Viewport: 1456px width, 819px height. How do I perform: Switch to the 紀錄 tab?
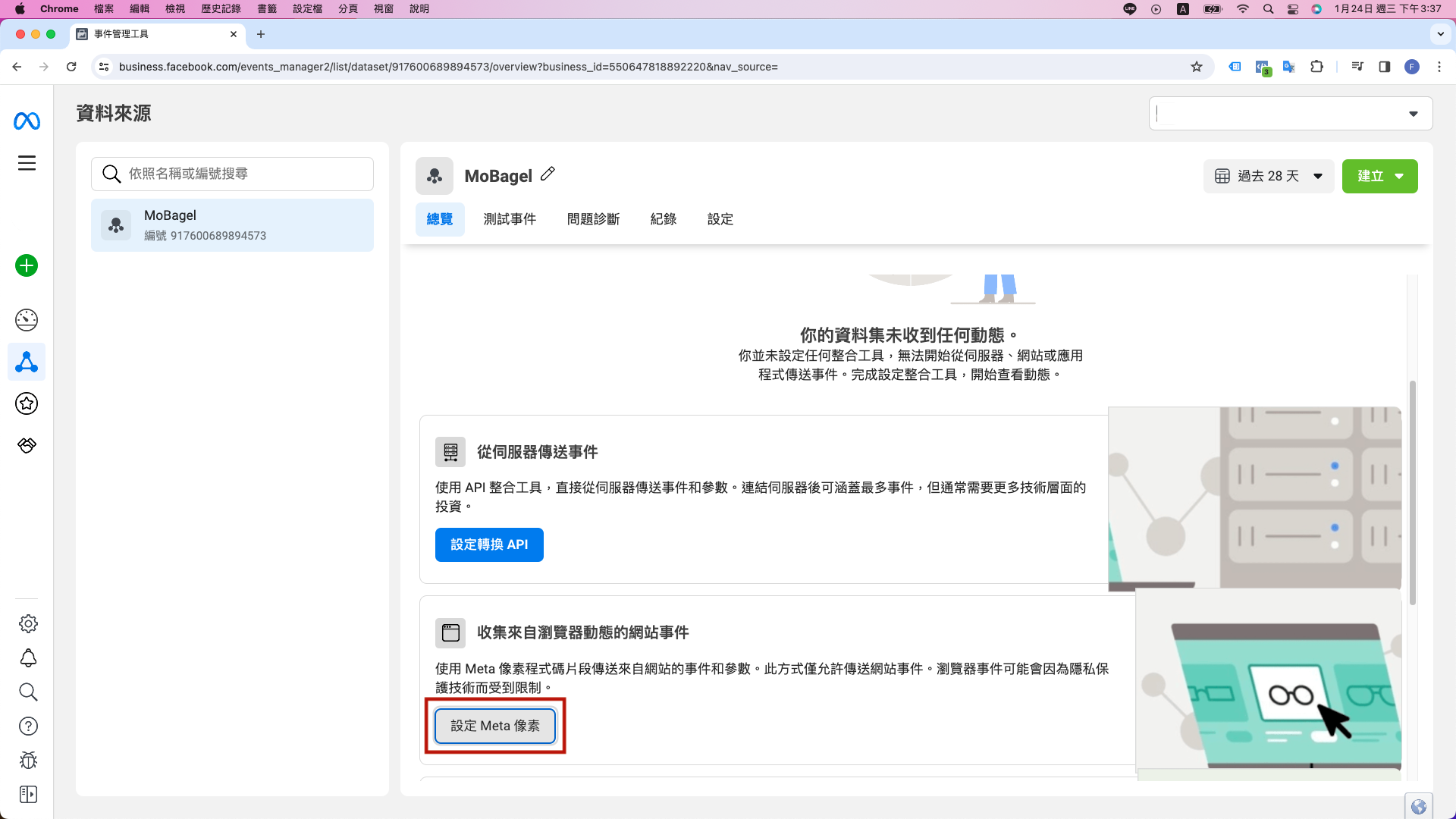coord(664,219)
